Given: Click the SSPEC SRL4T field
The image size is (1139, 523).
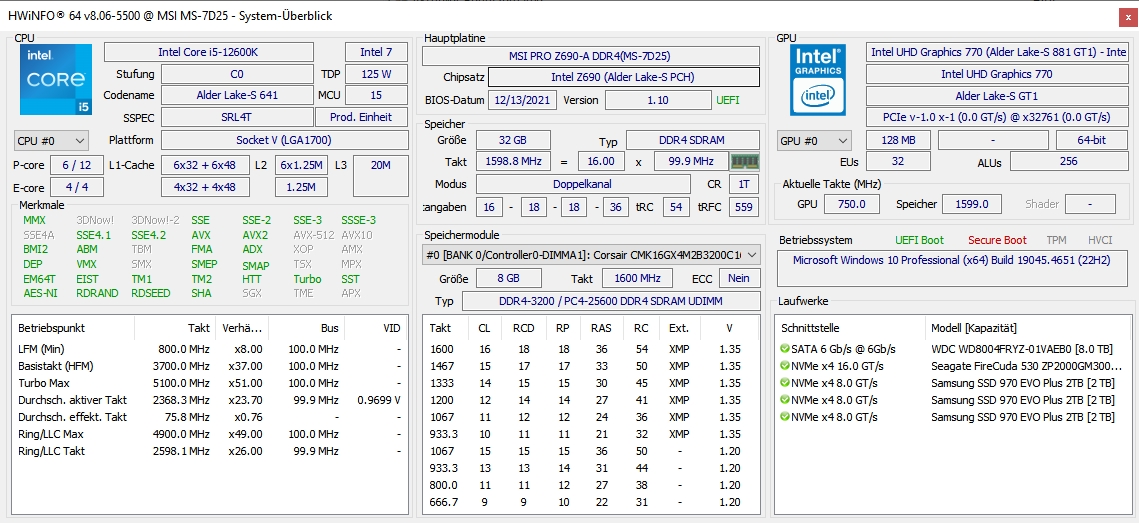Looking at the screenshot, I should click(237, 117).
